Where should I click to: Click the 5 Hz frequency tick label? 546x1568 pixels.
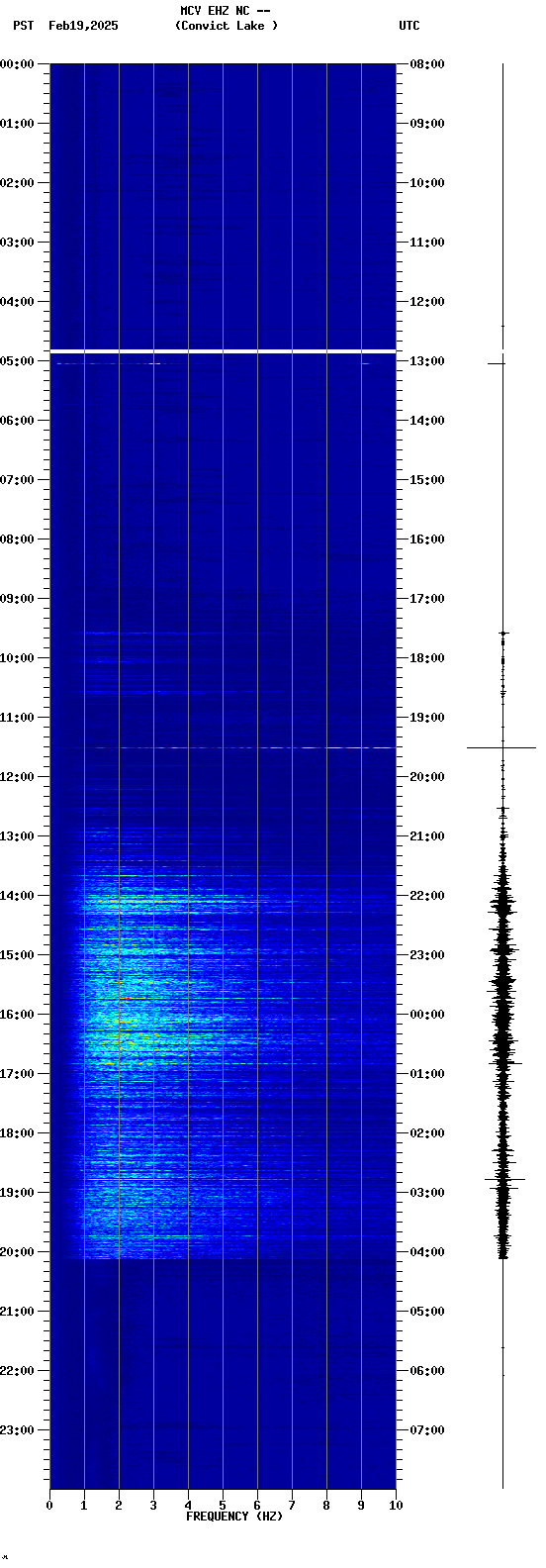[223, 1506]
